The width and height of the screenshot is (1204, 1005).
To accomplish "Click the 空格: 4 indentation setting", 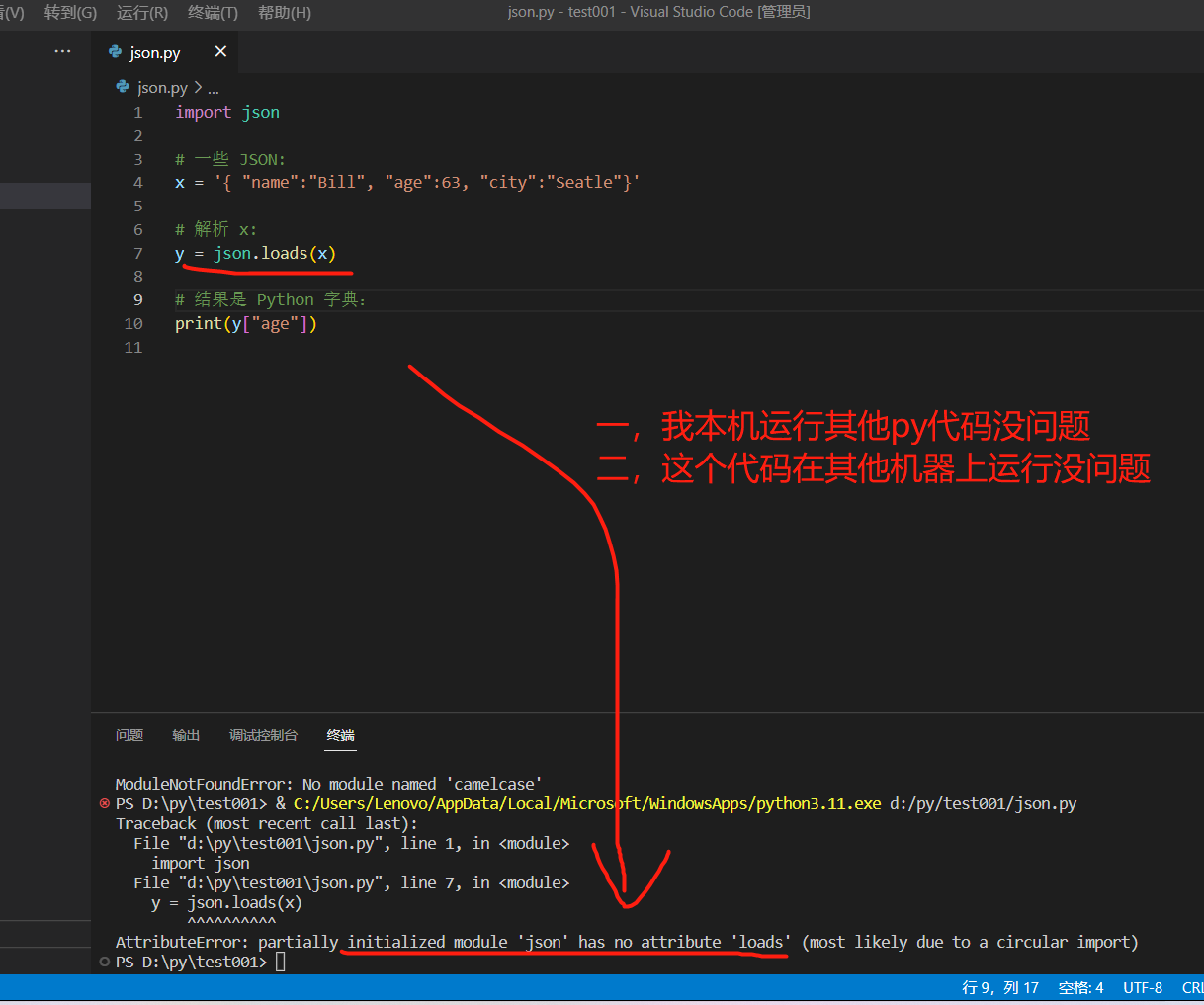I will coord(1080,987).
